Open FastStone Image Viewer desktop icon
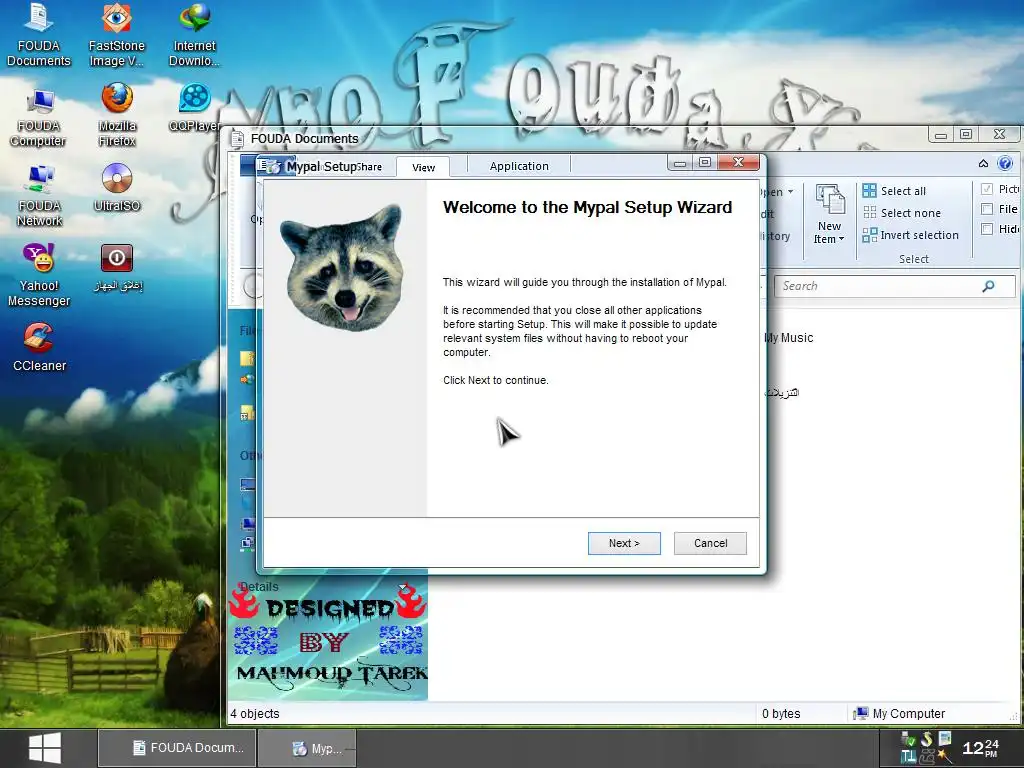1024x768 pixels. [x=116, y=35]
